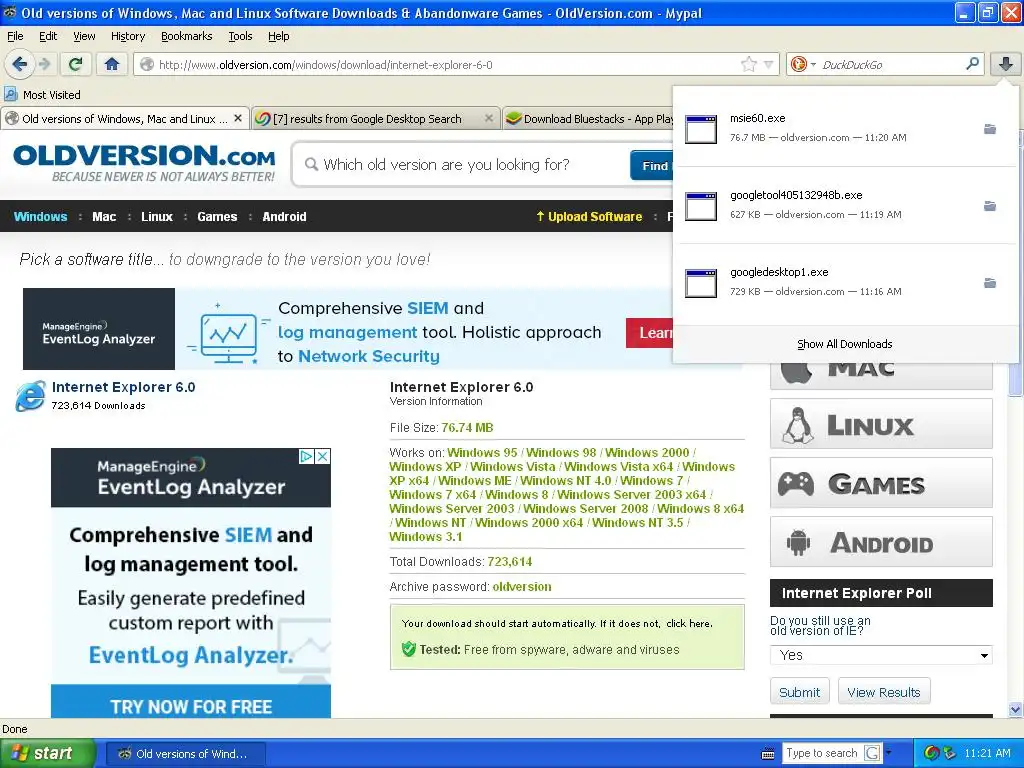Open containing folder for googledesktop1.exe
The image size is (1024, 768).
click(x=990, y=283)
